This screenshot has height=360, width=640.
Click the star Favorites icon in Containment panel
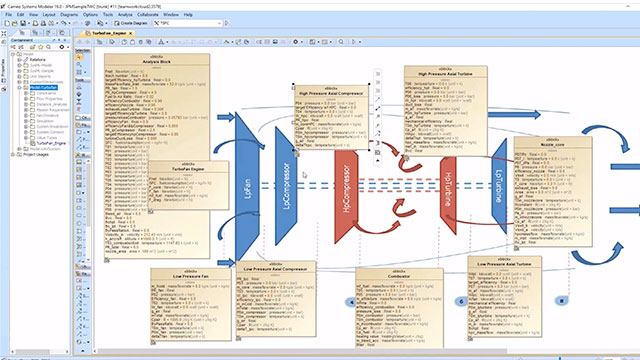[x=40, y=47]
